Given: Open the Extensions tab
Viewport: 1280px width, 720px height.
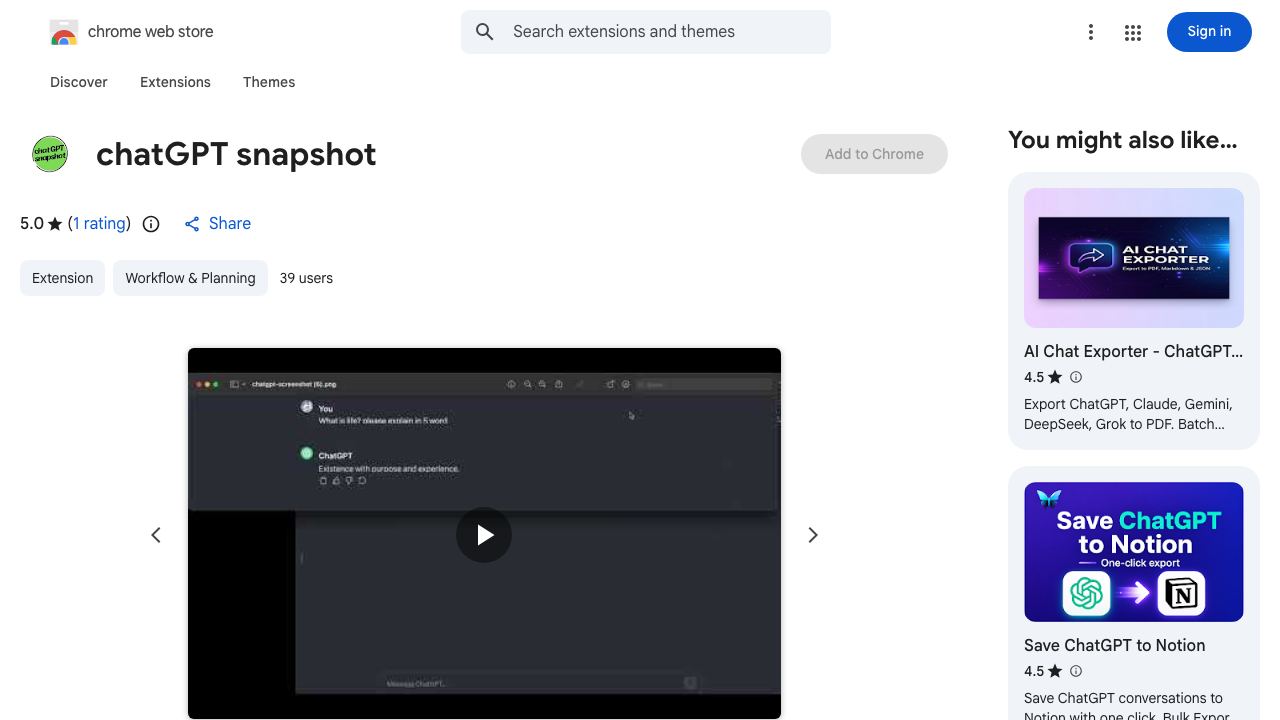Looking at the screenshot, I should (x=175, y=82).
